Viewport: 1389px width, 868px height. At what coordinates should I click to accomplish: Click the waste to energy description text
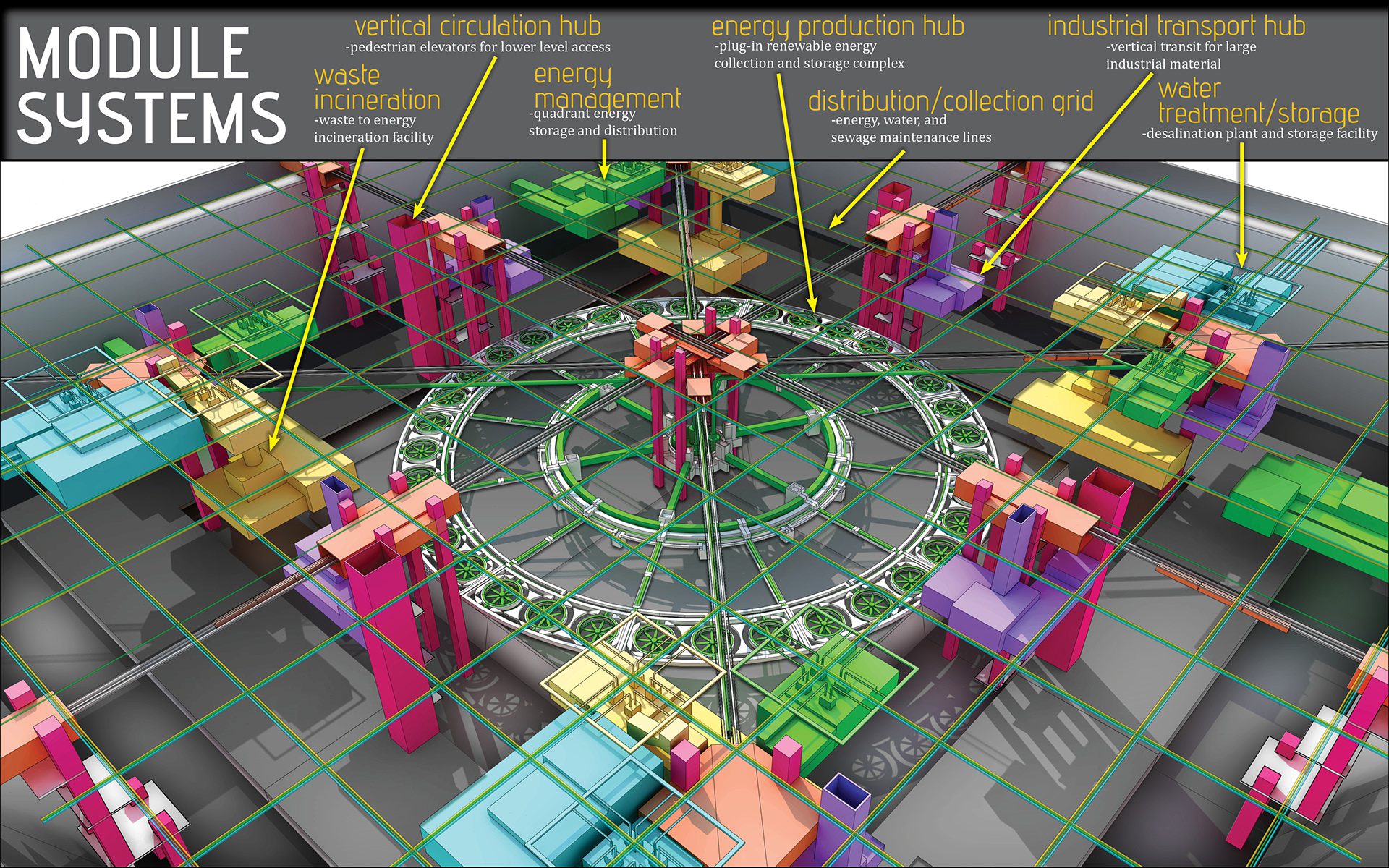[x=373, y=129]
